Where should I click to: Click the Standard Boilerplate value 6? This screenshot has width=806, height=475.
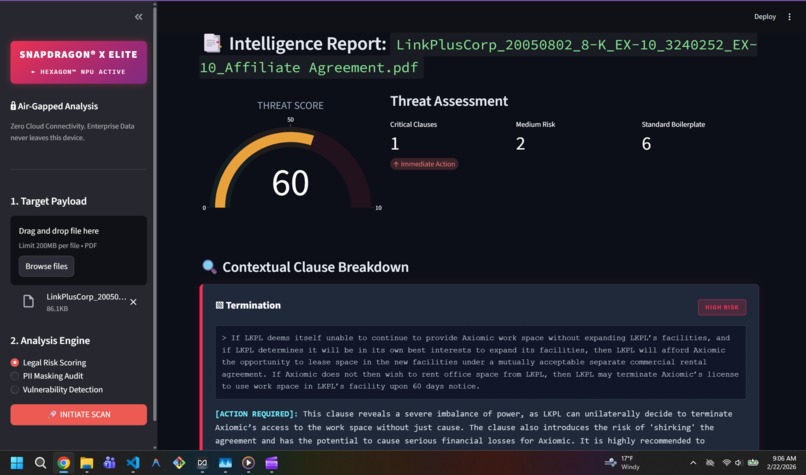(647, 143)
